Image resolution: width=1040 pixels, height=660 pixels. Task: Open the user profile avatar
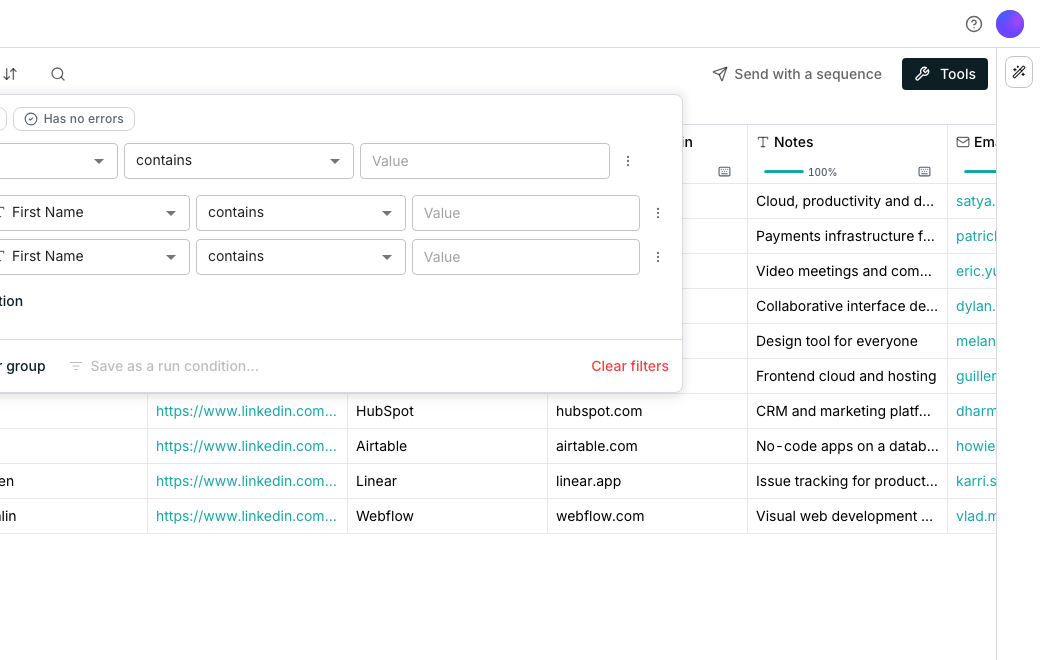click(x=1009, y=24)
